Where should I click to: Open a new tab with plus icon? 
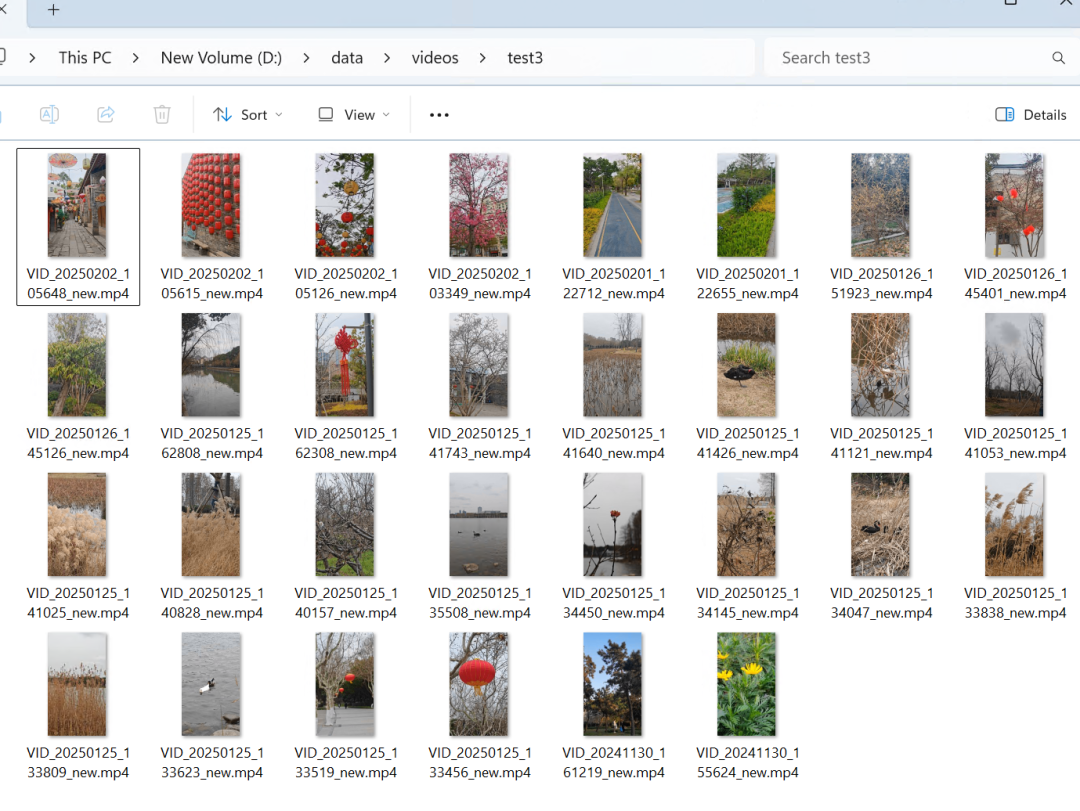(53, 10)
